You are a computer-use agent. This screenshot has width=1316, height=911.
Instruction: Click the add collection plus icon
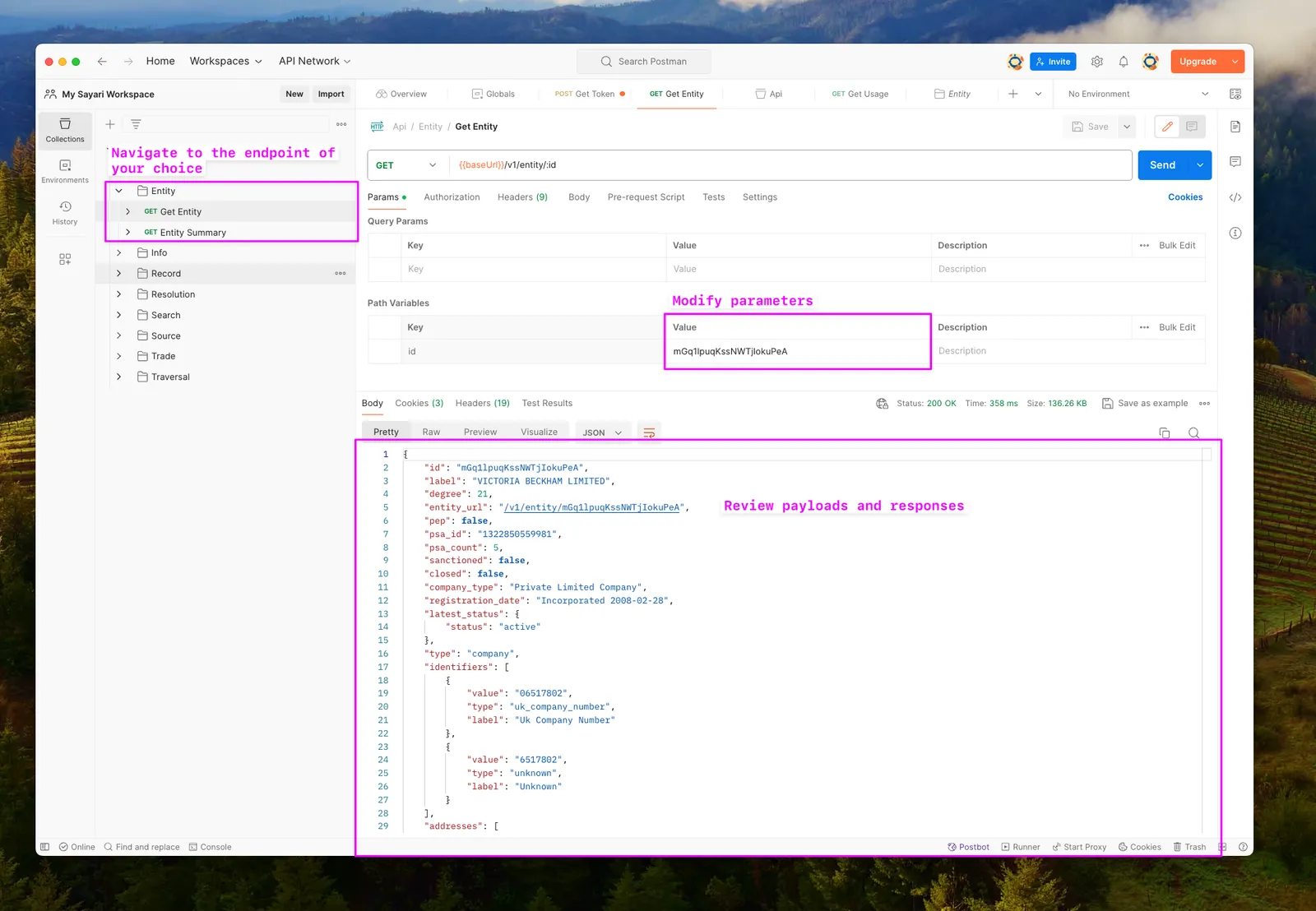pyautogui.click(x=110, y=124)
